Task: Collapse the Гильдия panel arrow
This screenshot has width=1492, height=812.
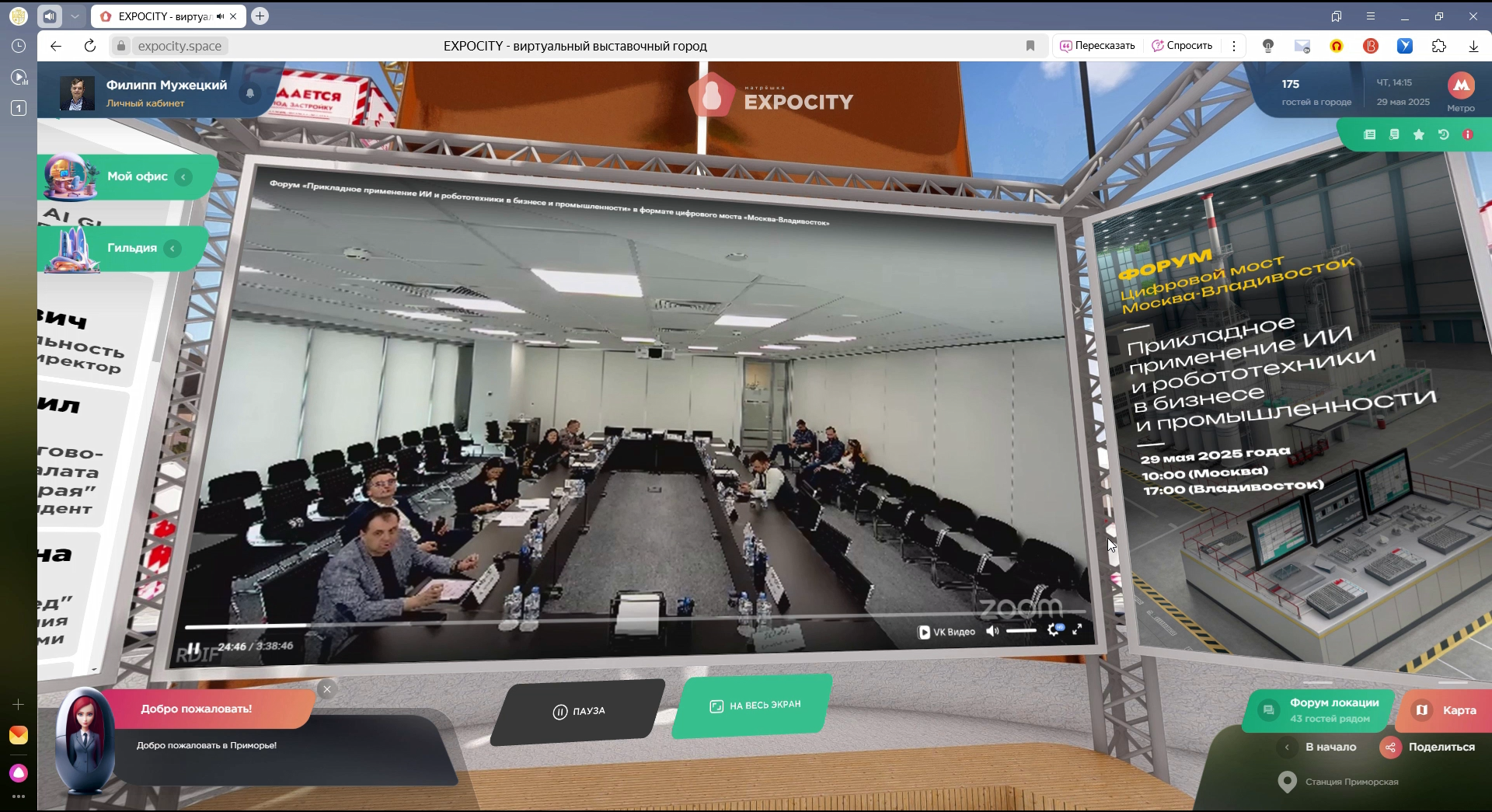Action: click(x=173, y=249)
